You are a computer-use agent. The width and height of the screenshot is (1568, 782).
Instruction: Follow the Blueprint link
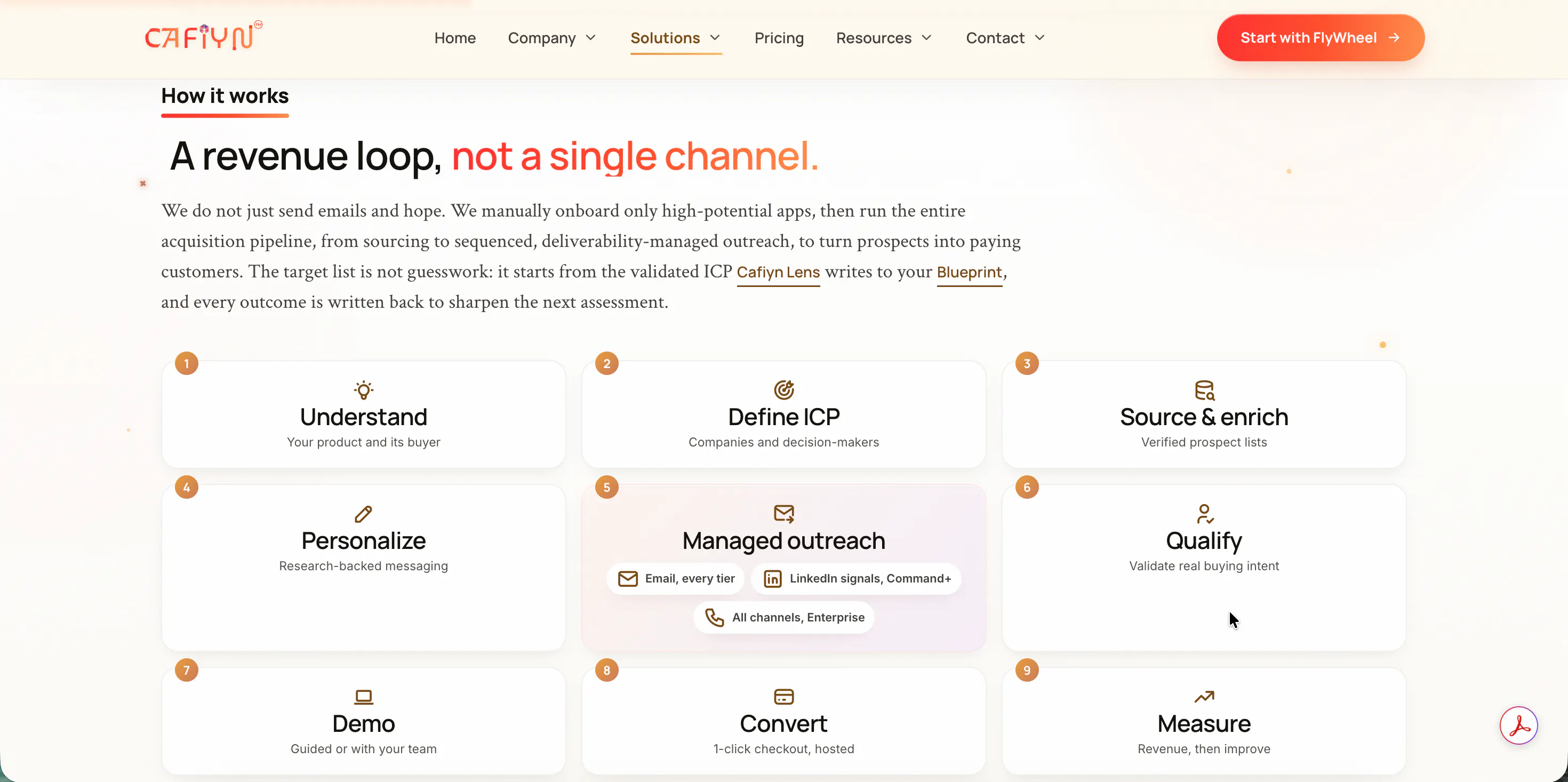[969, 272]
